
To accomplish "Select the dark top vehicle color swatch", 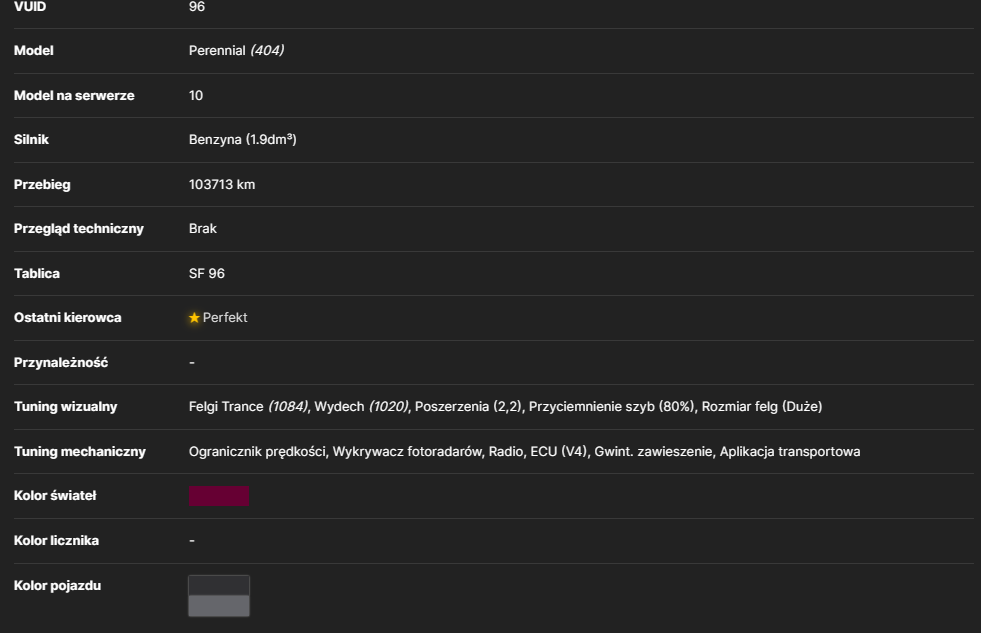I will tap(219, 585).
